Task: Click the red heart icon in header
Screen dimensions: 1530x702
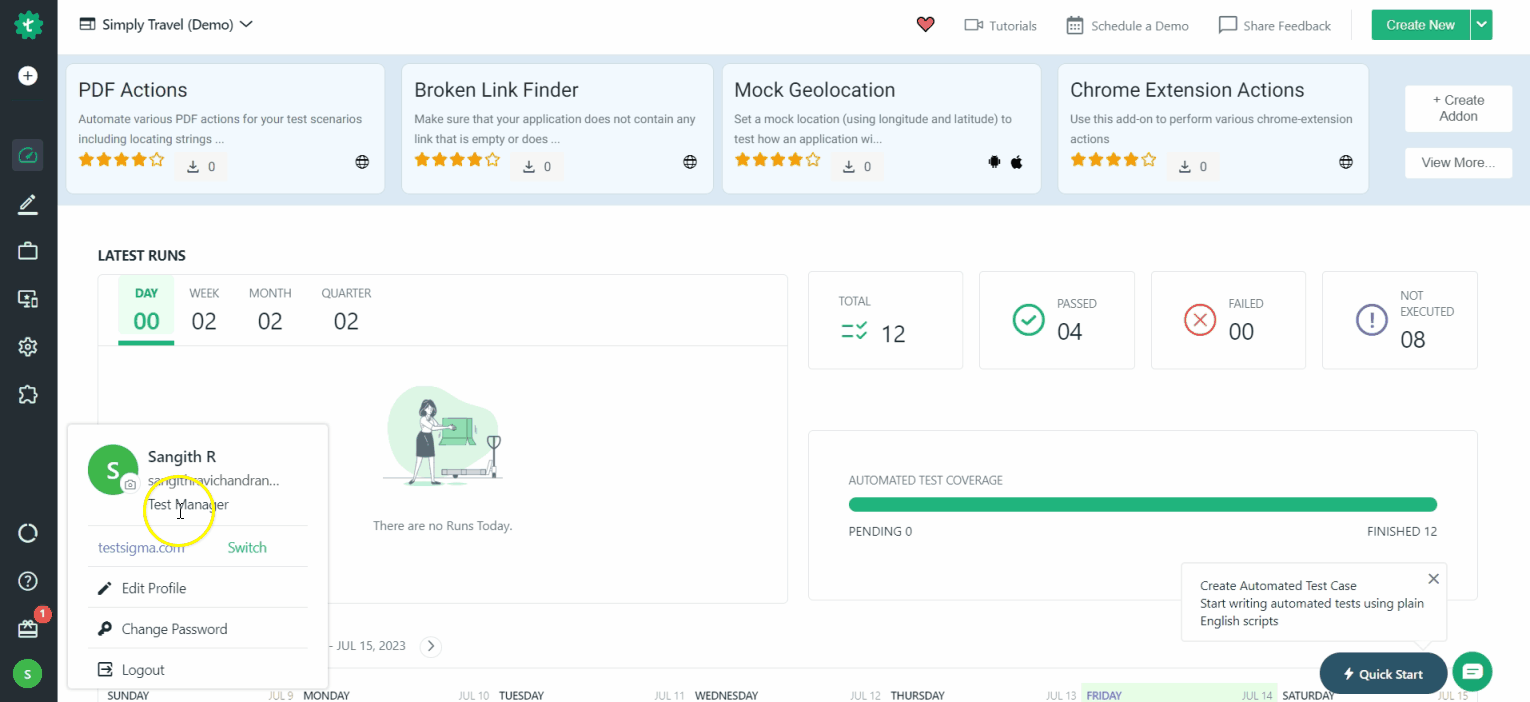Action: click(925, 25)
